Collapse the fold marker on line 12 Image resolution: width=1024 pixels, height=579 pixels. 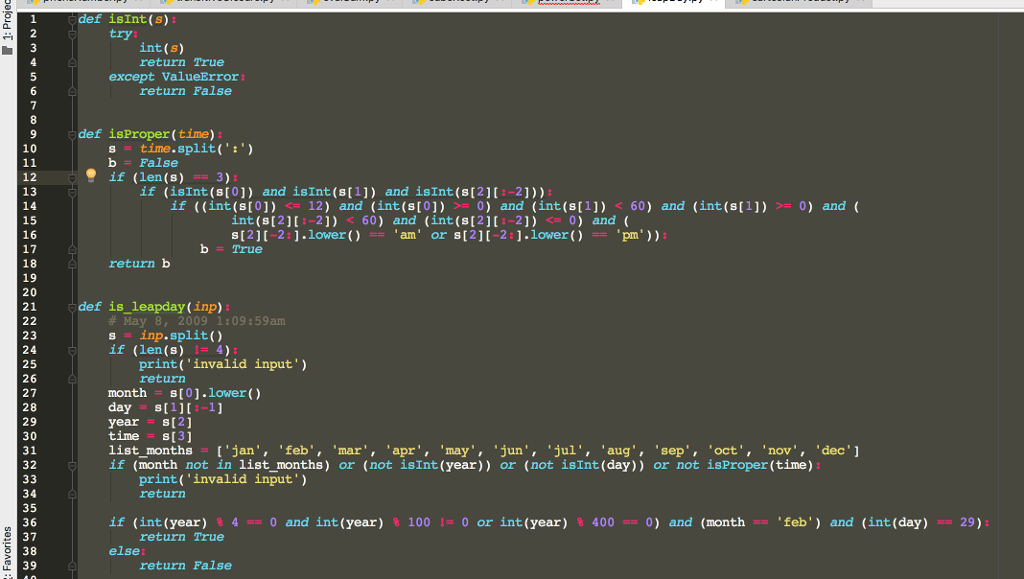coord(72,178)
